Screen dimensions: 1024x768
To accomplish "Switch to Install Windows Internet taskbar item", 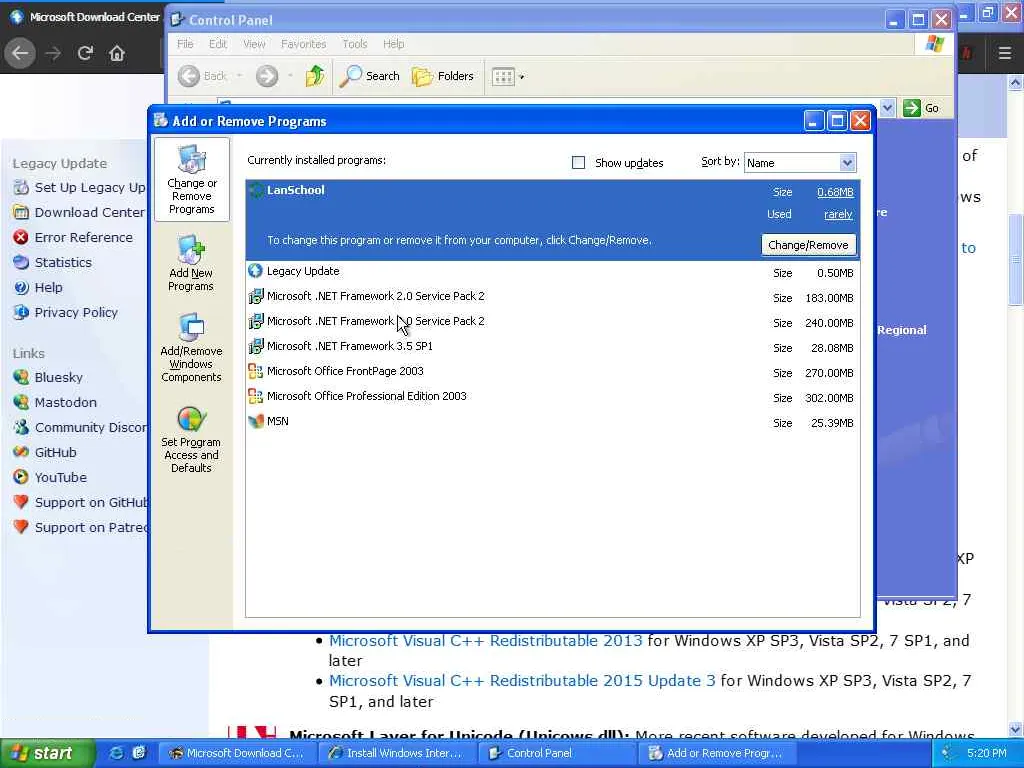I will coord(397,753).
